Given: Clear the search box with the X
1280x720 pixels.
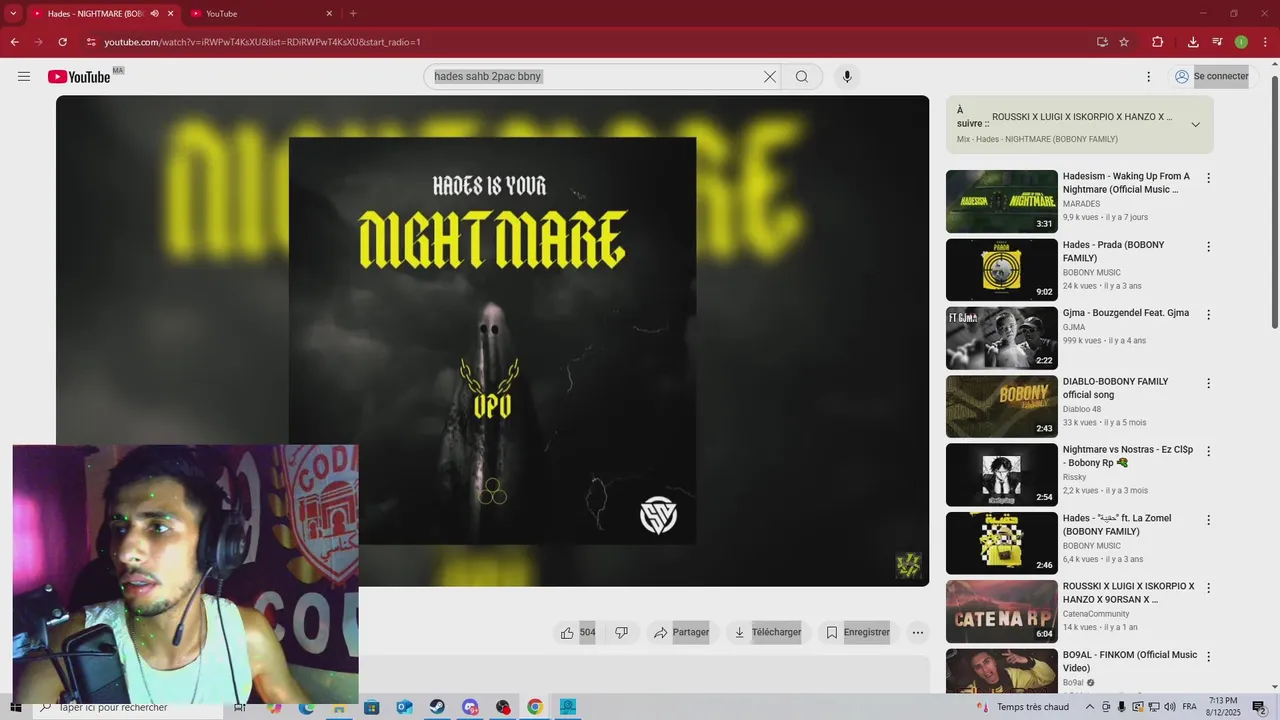Looking at the screenshot, I should click(770, 77).
